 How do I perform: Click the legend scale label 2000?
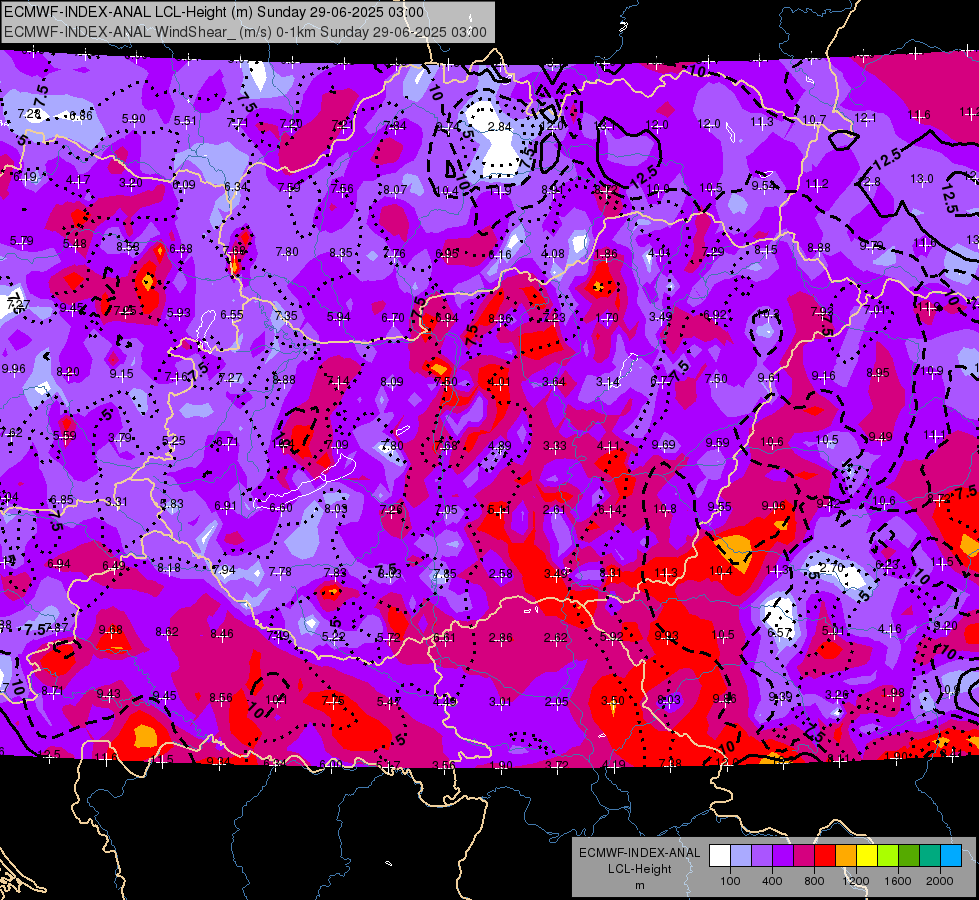click(940, 881)
